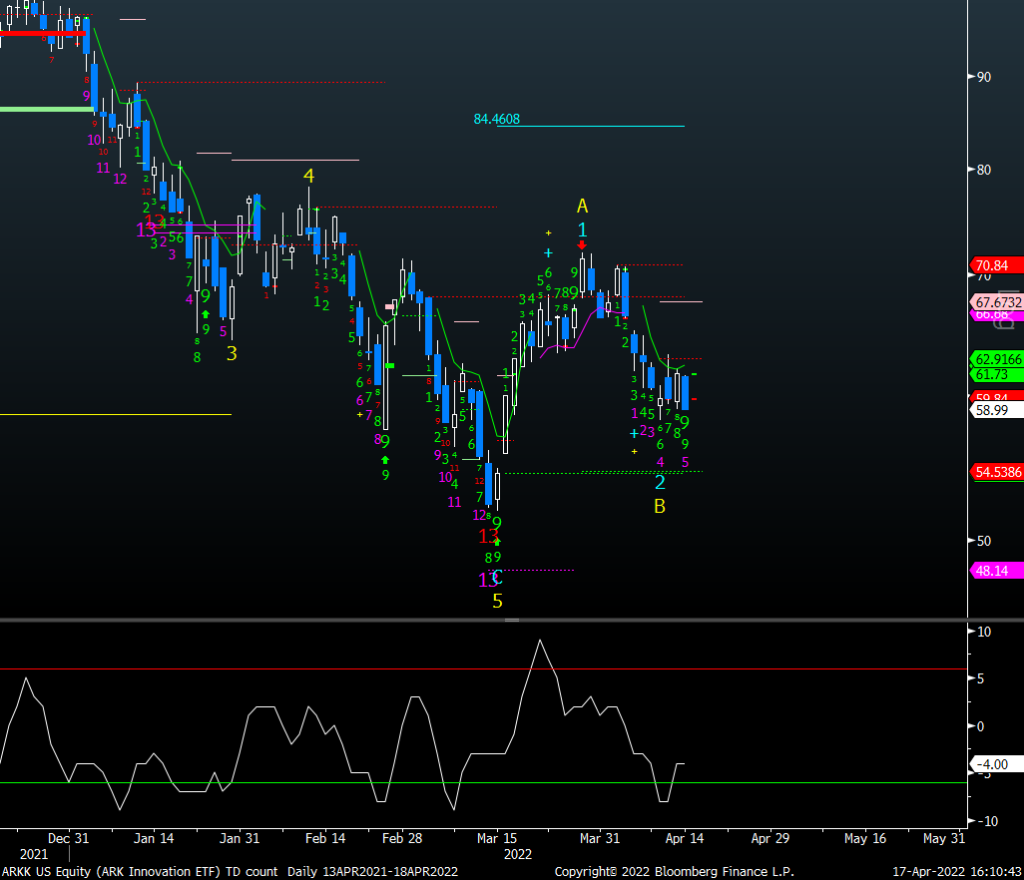This screenshot has width=1024, height=880.
Task: Click the white 58.99 last price tag
Action: (x=997, y=410)
